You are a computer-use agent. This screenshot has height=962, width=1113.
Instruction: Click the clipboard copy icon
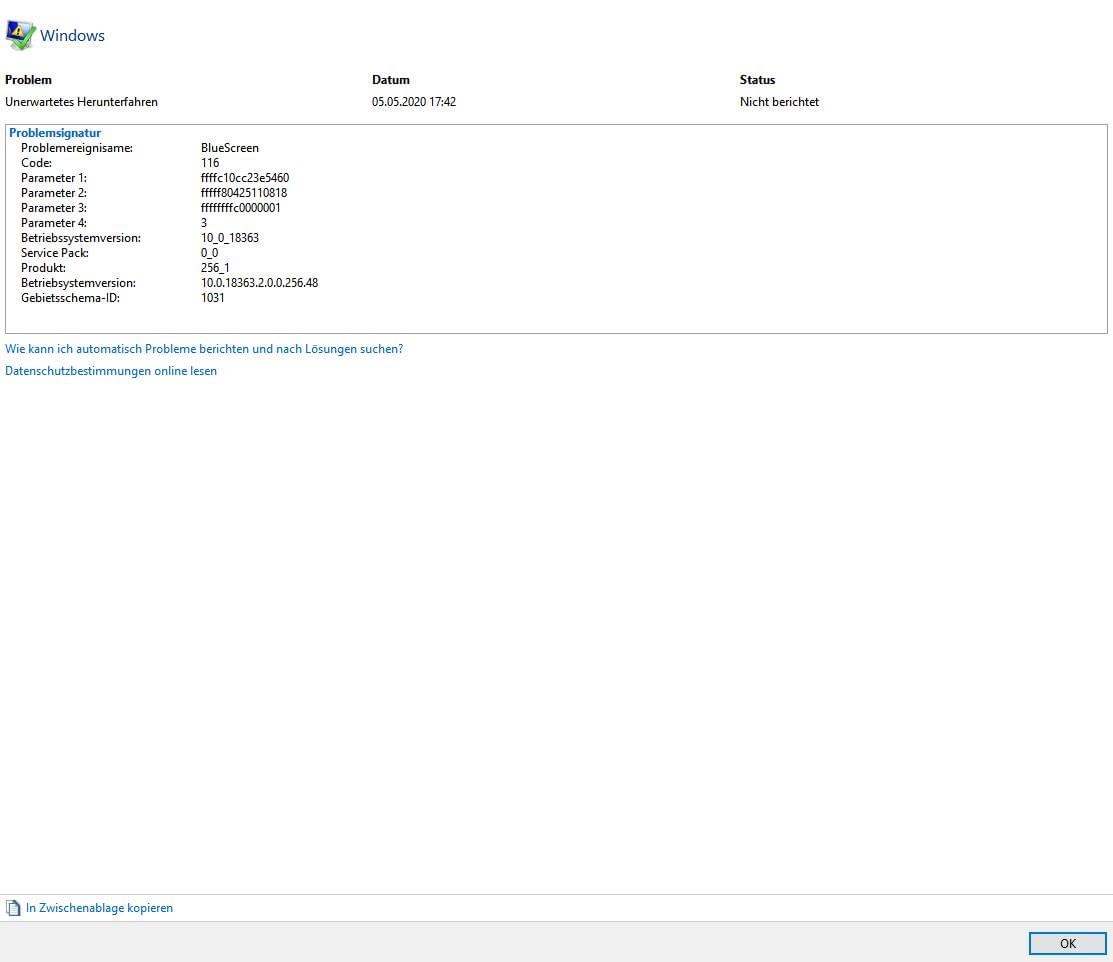tap(13, 908)
